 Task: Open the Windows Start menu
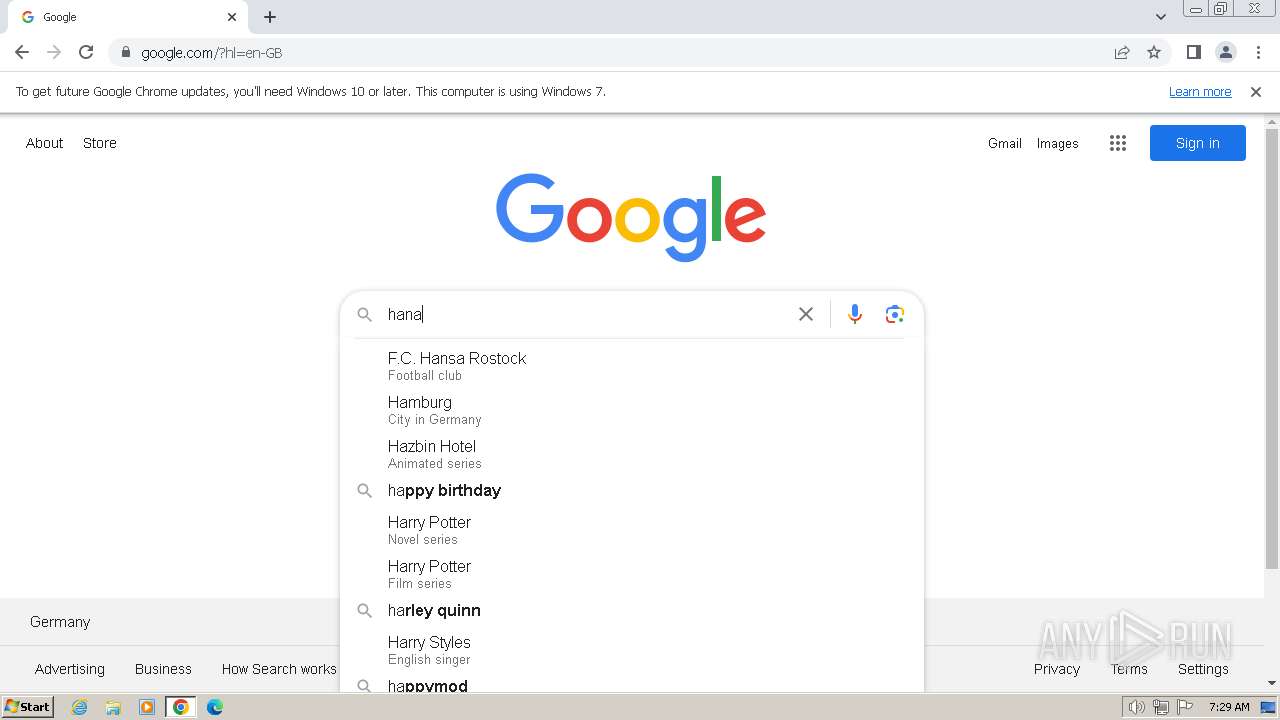(x=28, y=706)
